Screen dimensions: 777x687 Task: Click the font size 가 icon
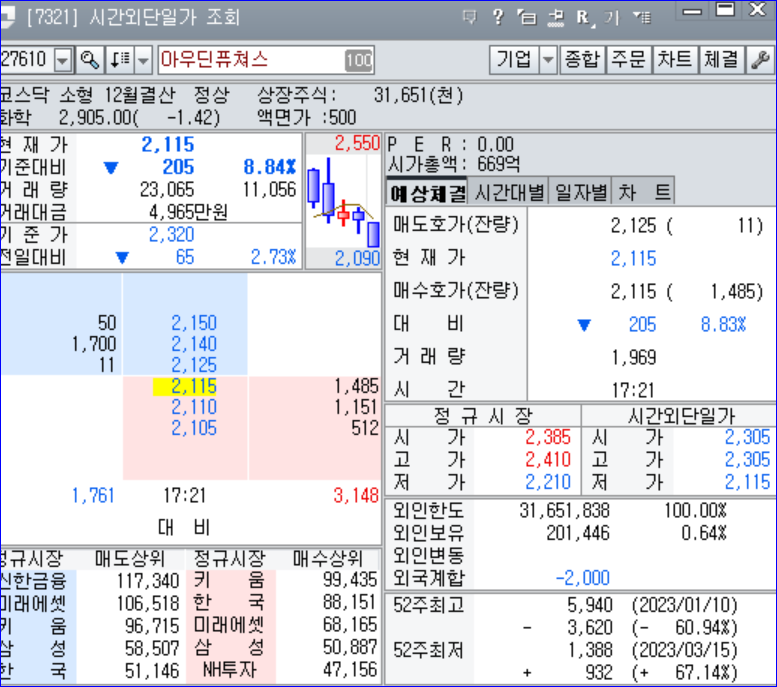click(x=613, y=18)
